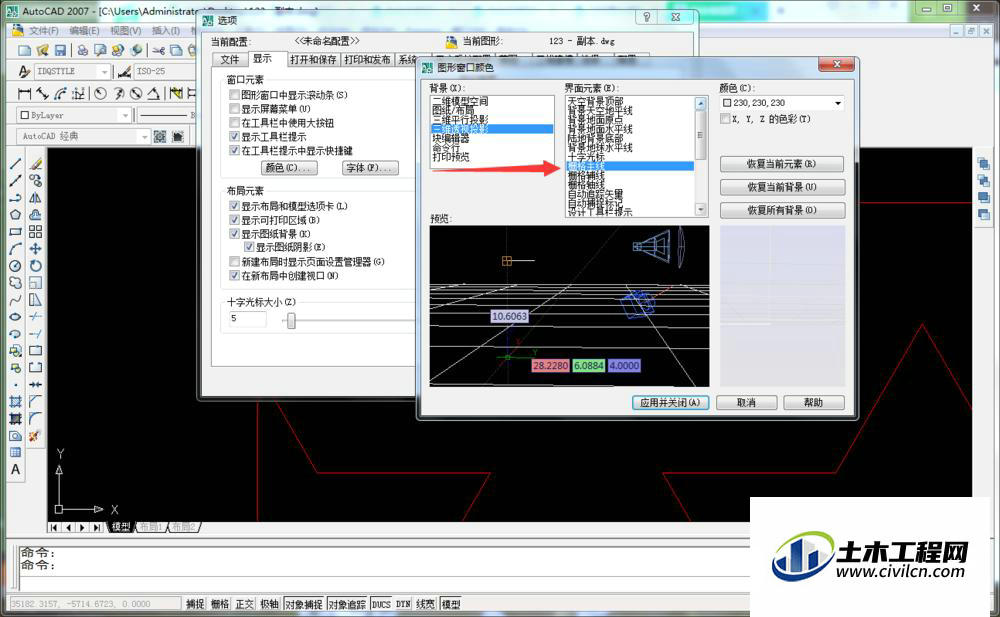
Task: Open the 视图(V) menu
Action: point(126,31)
